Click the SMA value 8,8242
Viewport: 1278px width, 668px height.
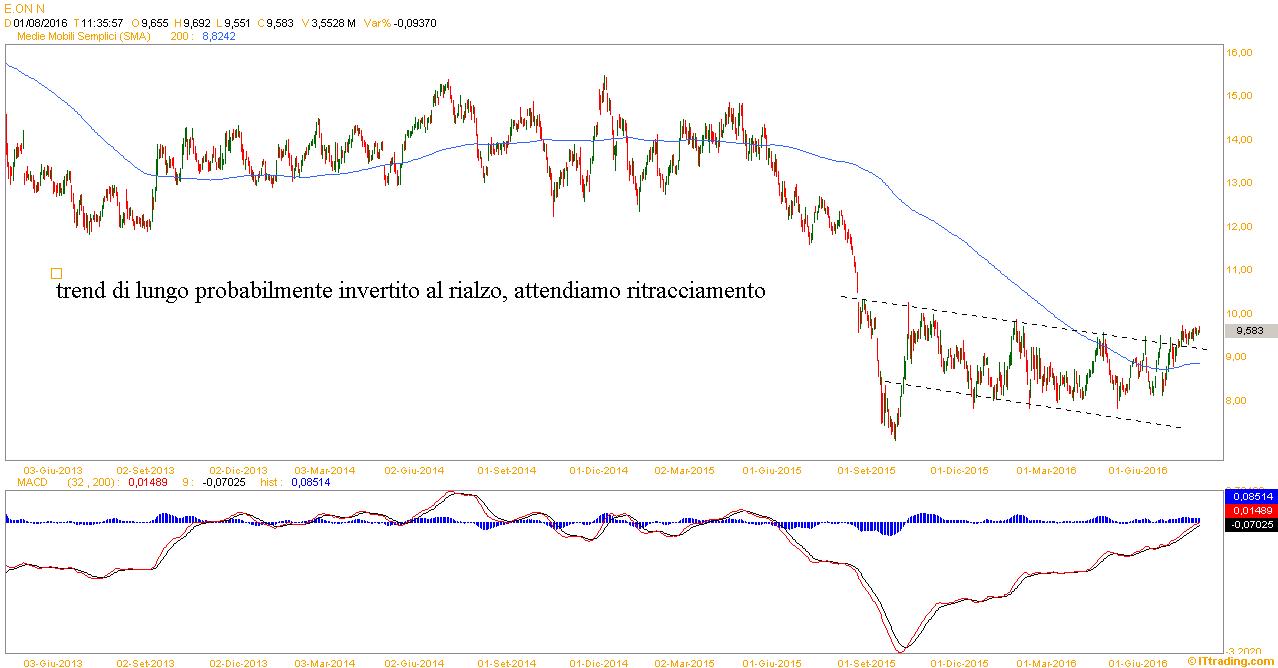(219, 36)
